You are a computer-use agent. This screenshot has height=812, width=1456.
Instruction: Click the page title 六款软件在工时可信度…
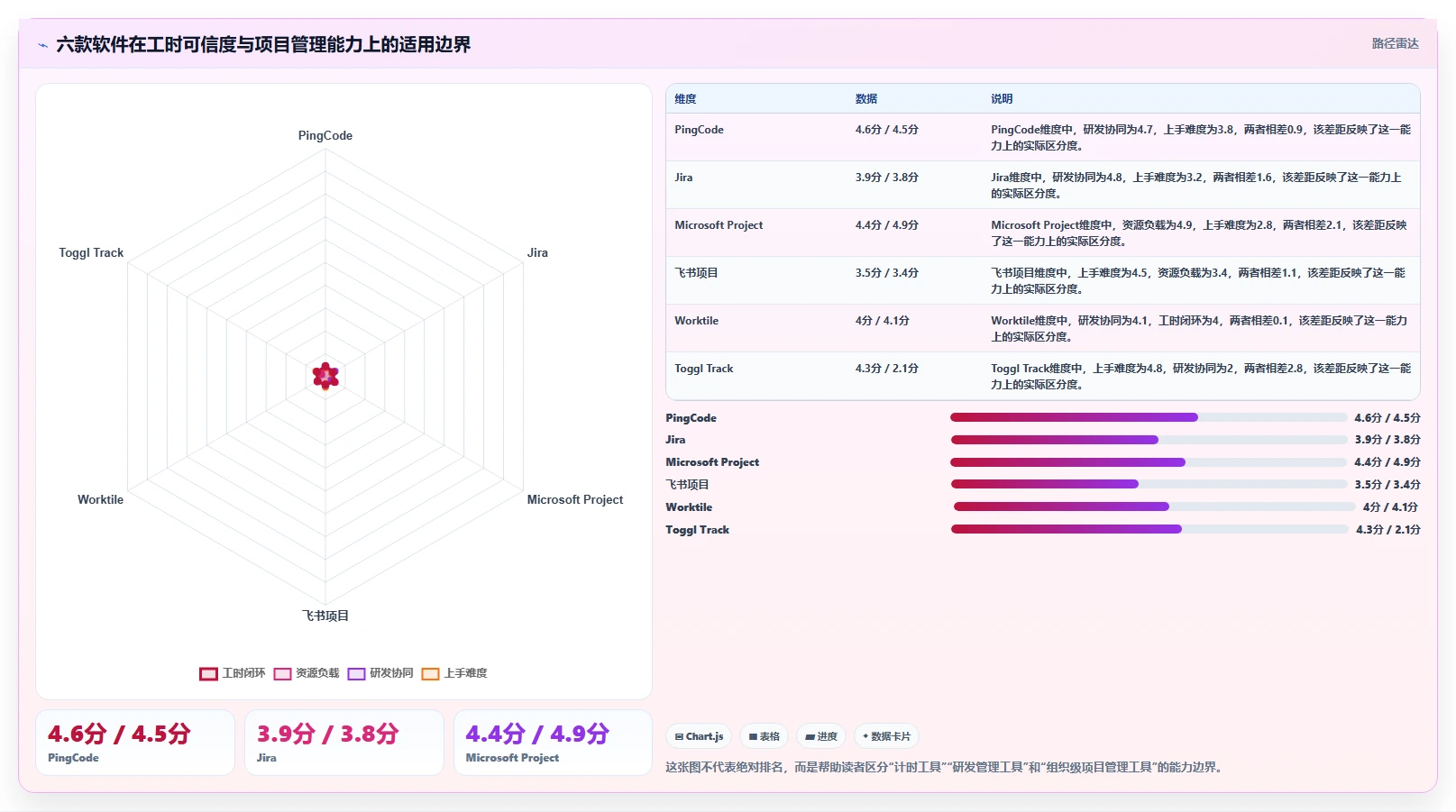(x=263, y=45)
